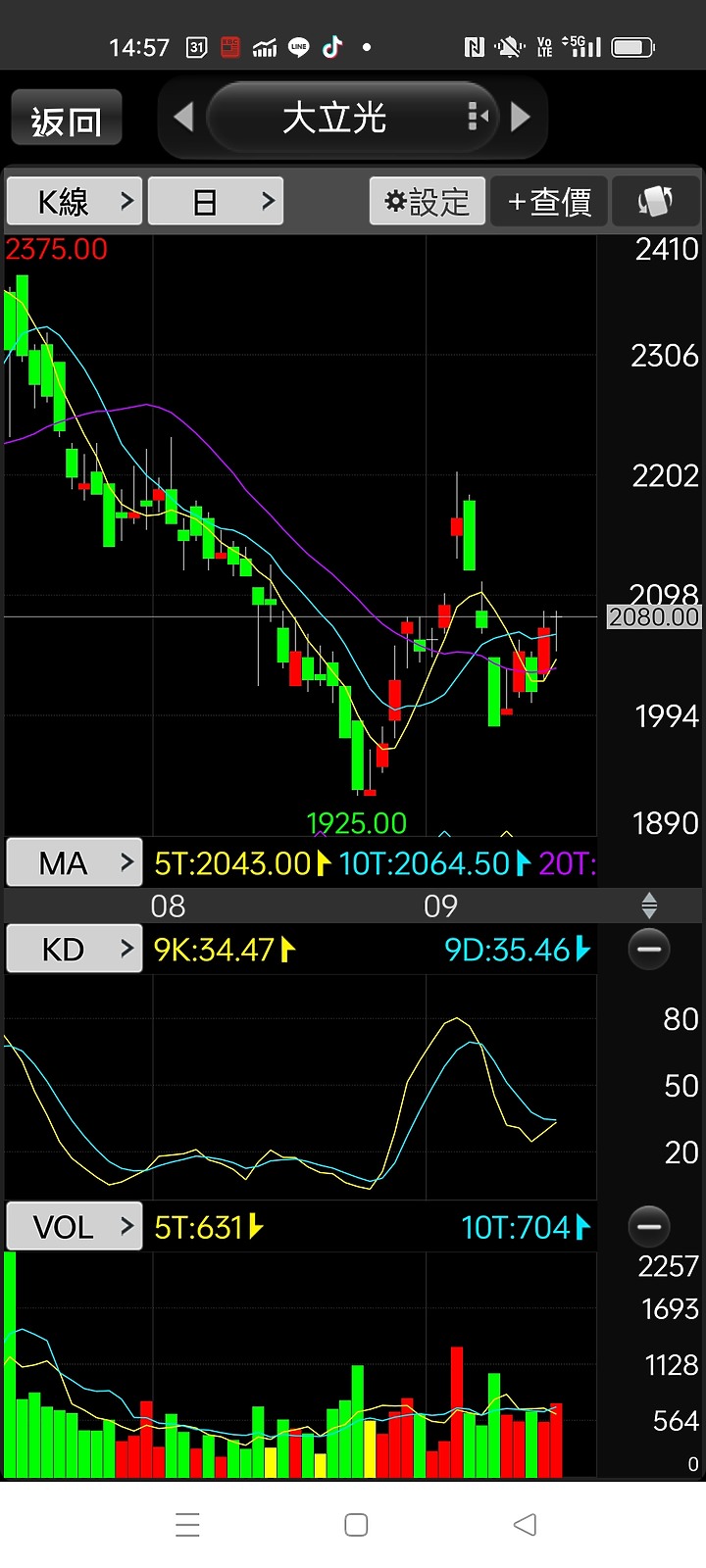Tap the 2080.00 crosshair price marker

pos(654,617)
